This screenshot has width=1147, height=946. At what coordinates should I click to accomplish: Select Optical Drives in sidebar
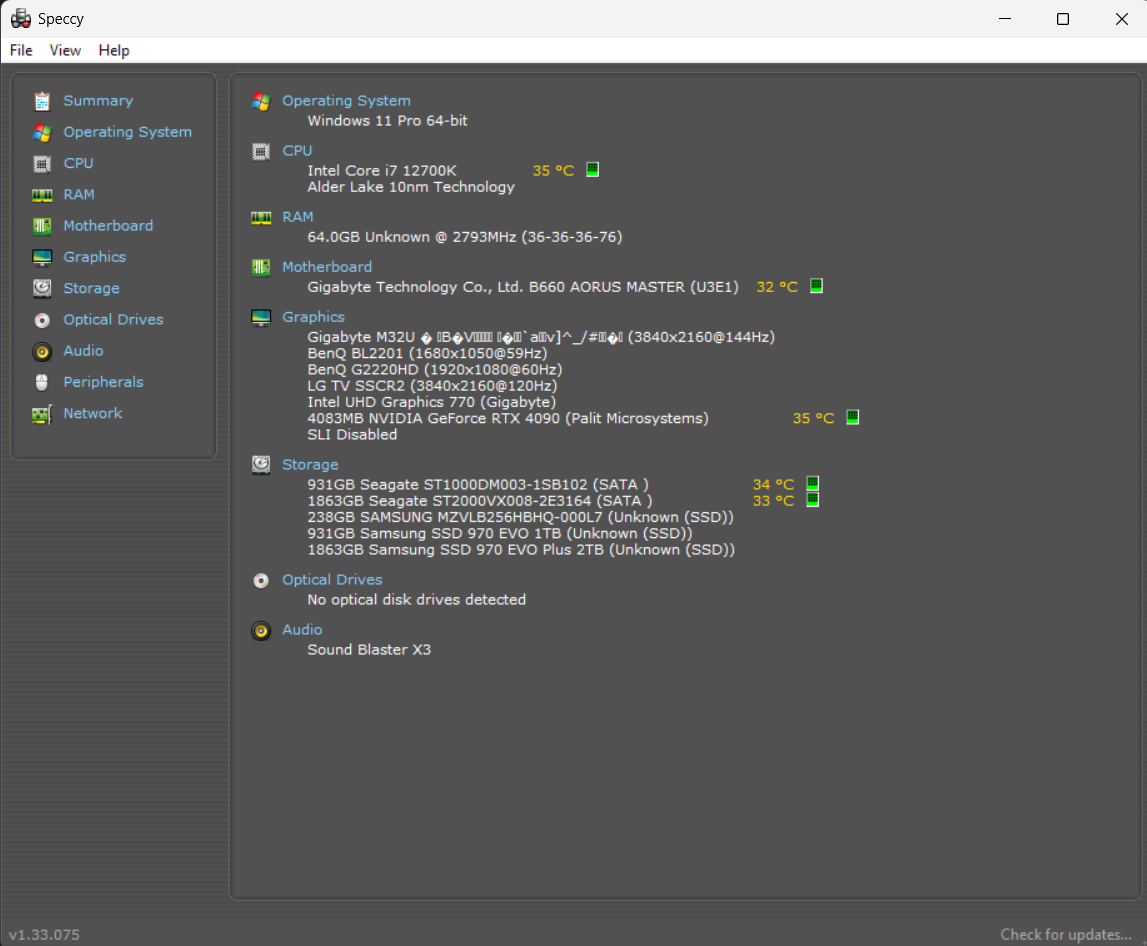[113, 320]
